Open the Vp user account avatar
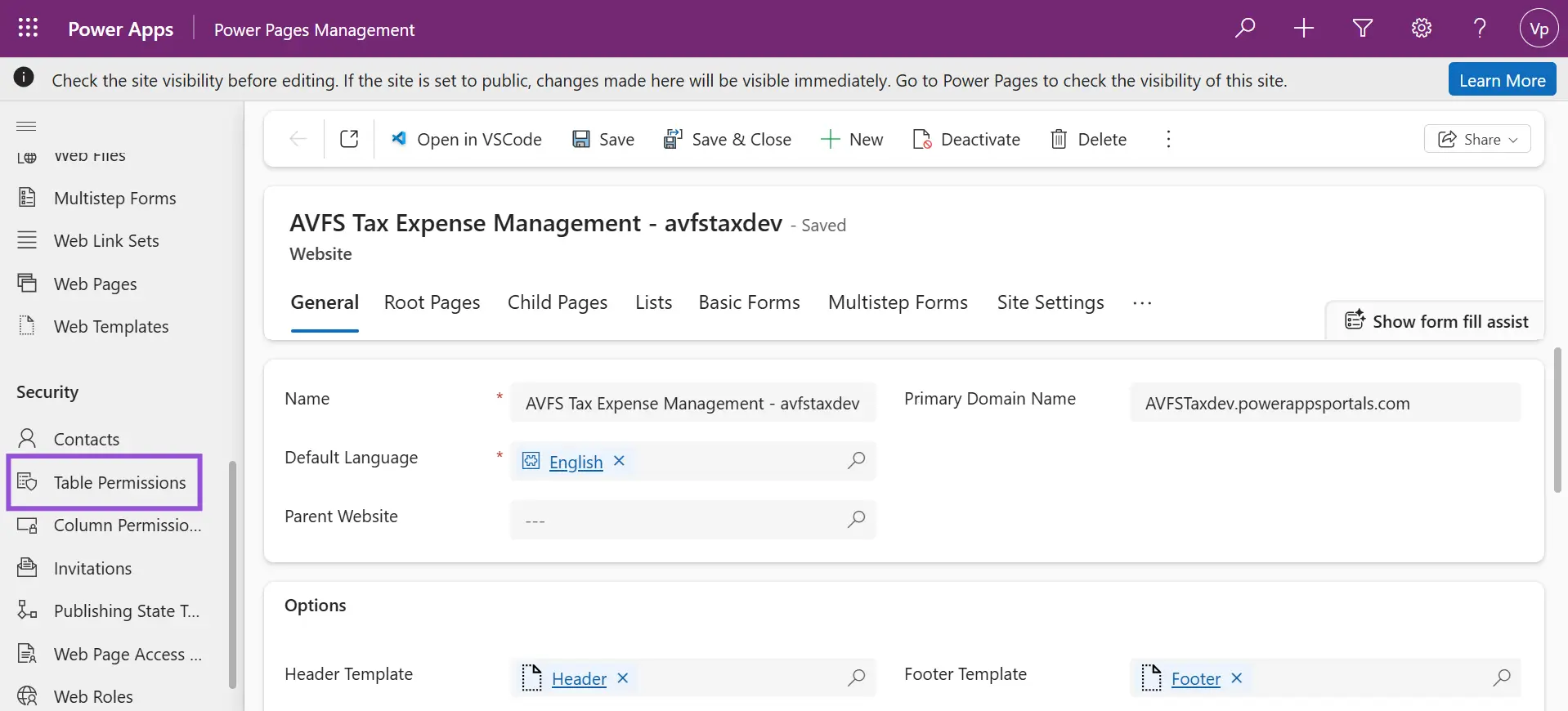1568x711 pixels. tap(1539, 29)
